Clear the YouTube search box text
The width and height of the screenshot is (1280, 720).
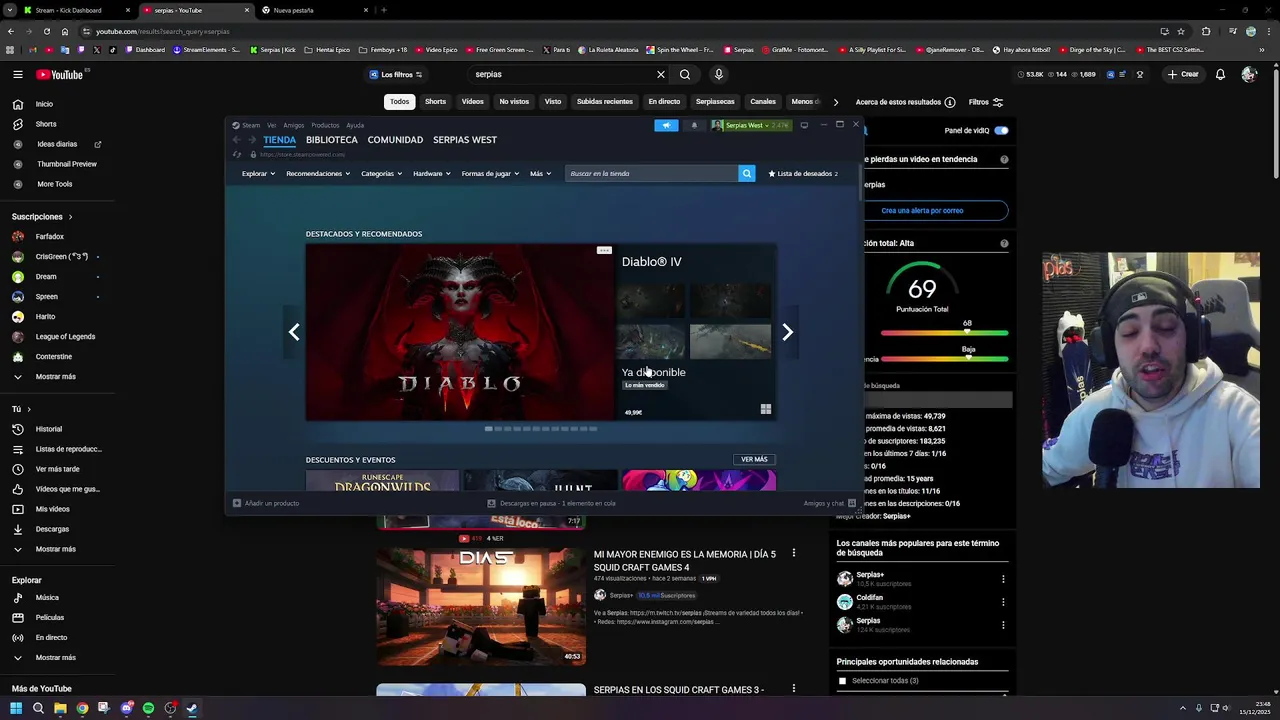(x=660, y=74)
